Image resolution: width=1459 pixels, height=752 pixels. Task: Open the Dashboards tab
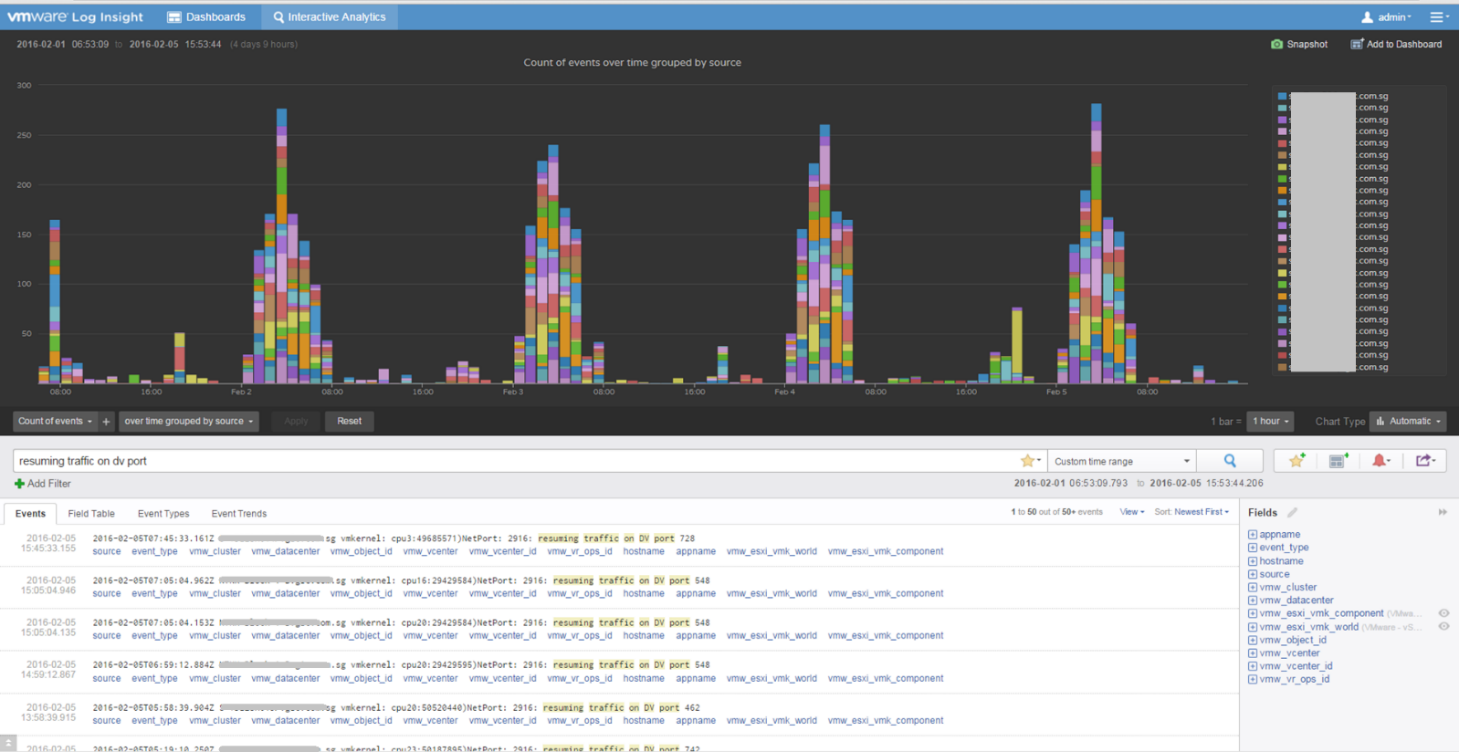[206, 17]
